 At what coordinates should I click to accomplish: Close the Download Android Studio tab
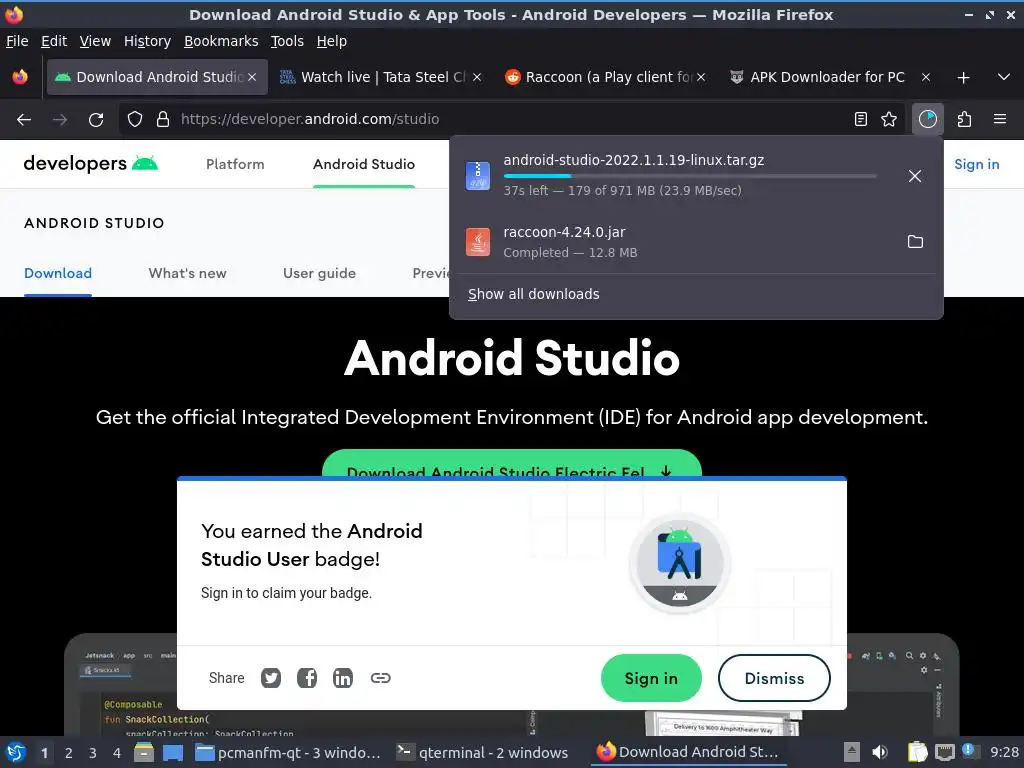coord(252,77)
